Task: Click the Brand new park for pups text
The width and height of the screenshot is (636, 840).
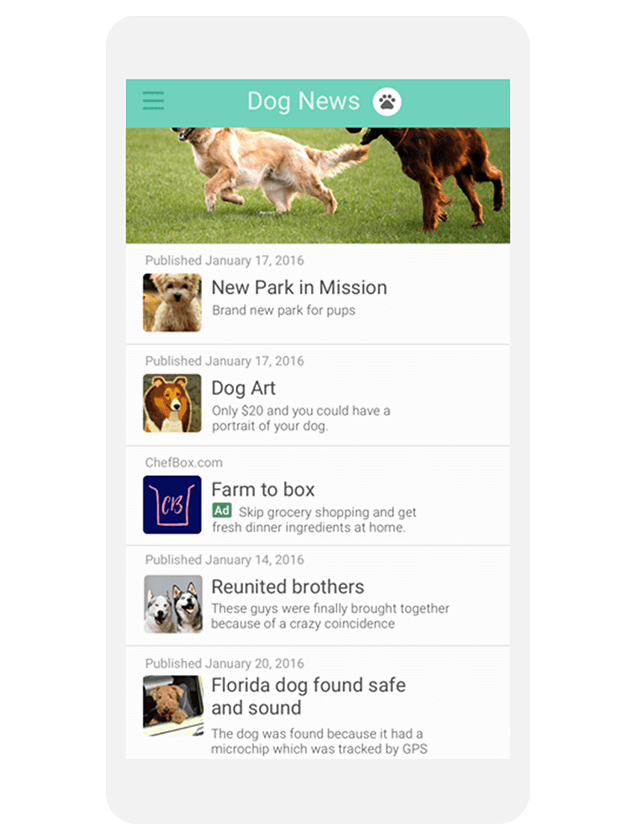Action: (x=283, y=311)
